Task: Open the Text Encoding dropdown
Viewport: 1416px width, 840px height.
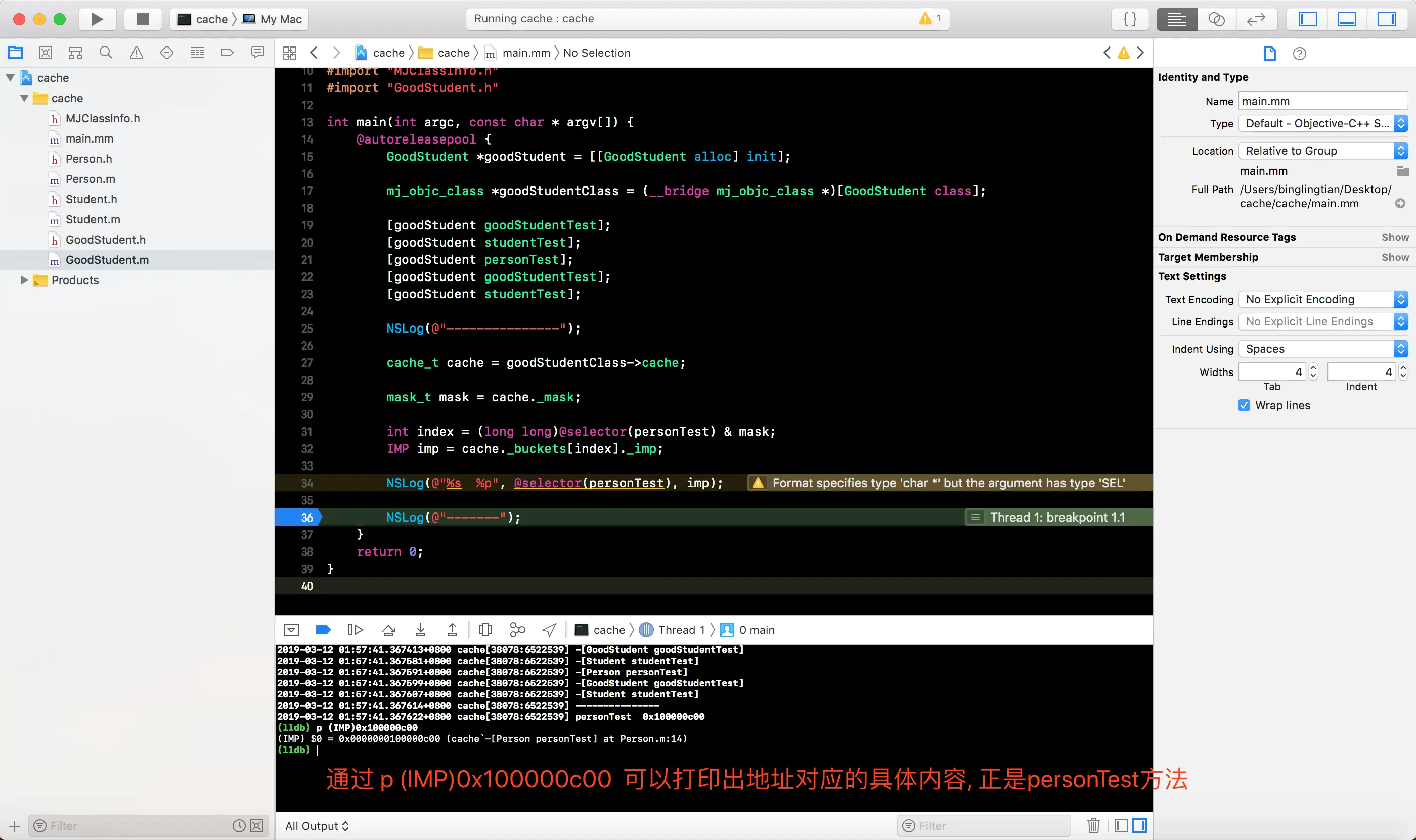Action: (x=1322, y=299)
